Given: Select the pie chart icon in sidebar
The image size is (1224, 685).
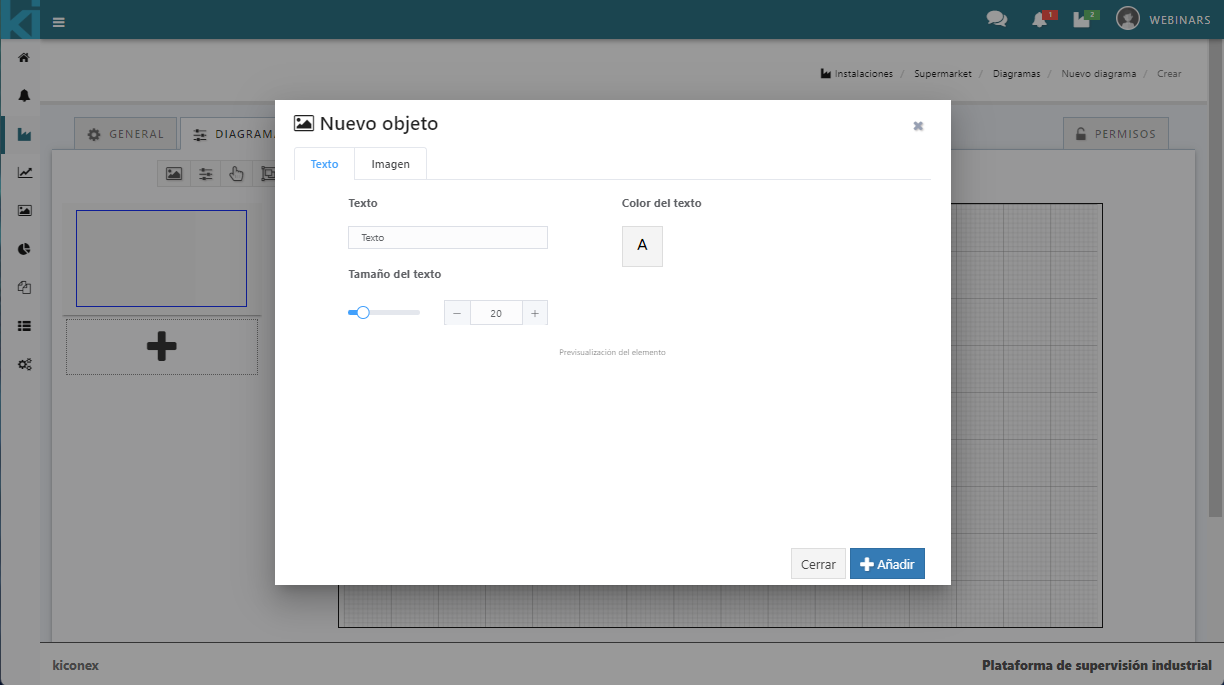Looking at the screenshot, I should coord(24,249).
